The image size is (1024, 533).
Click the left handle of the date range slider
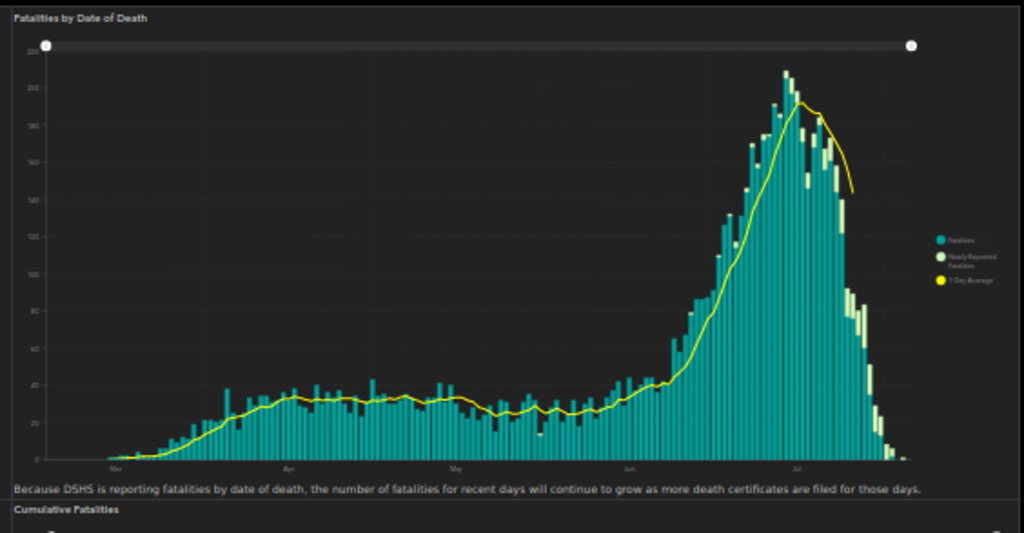[46, 46]
